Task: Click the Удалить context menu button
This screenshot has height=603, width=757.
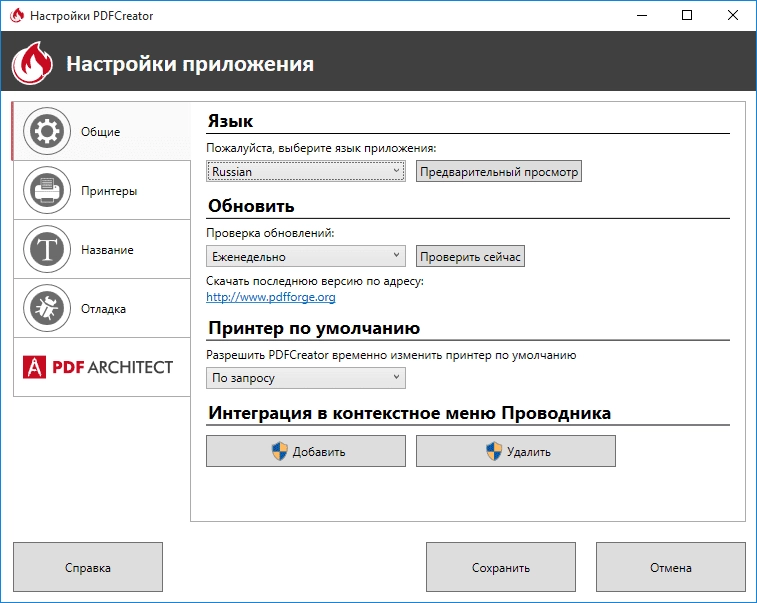Action: (x=516, y=451)
